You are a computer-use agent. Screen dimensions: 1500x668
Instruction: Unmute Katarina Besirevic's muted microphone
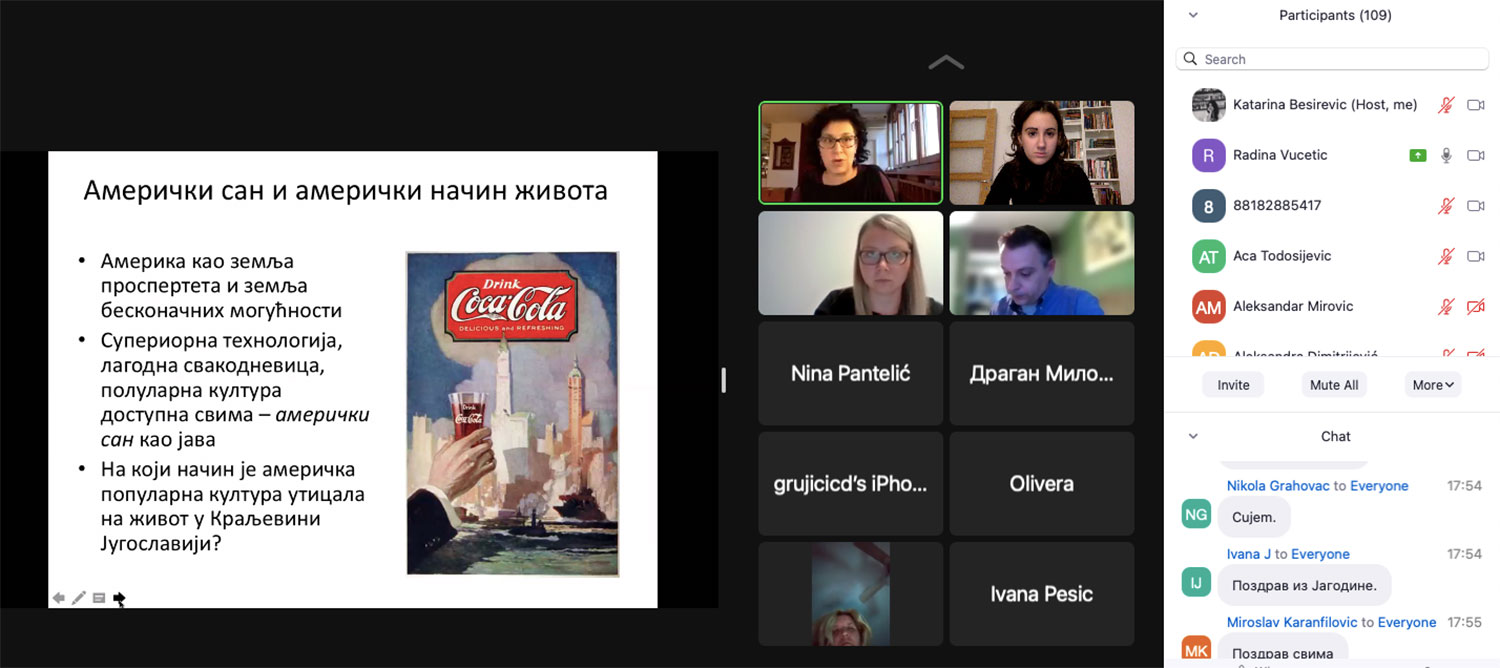point(1446,105)
